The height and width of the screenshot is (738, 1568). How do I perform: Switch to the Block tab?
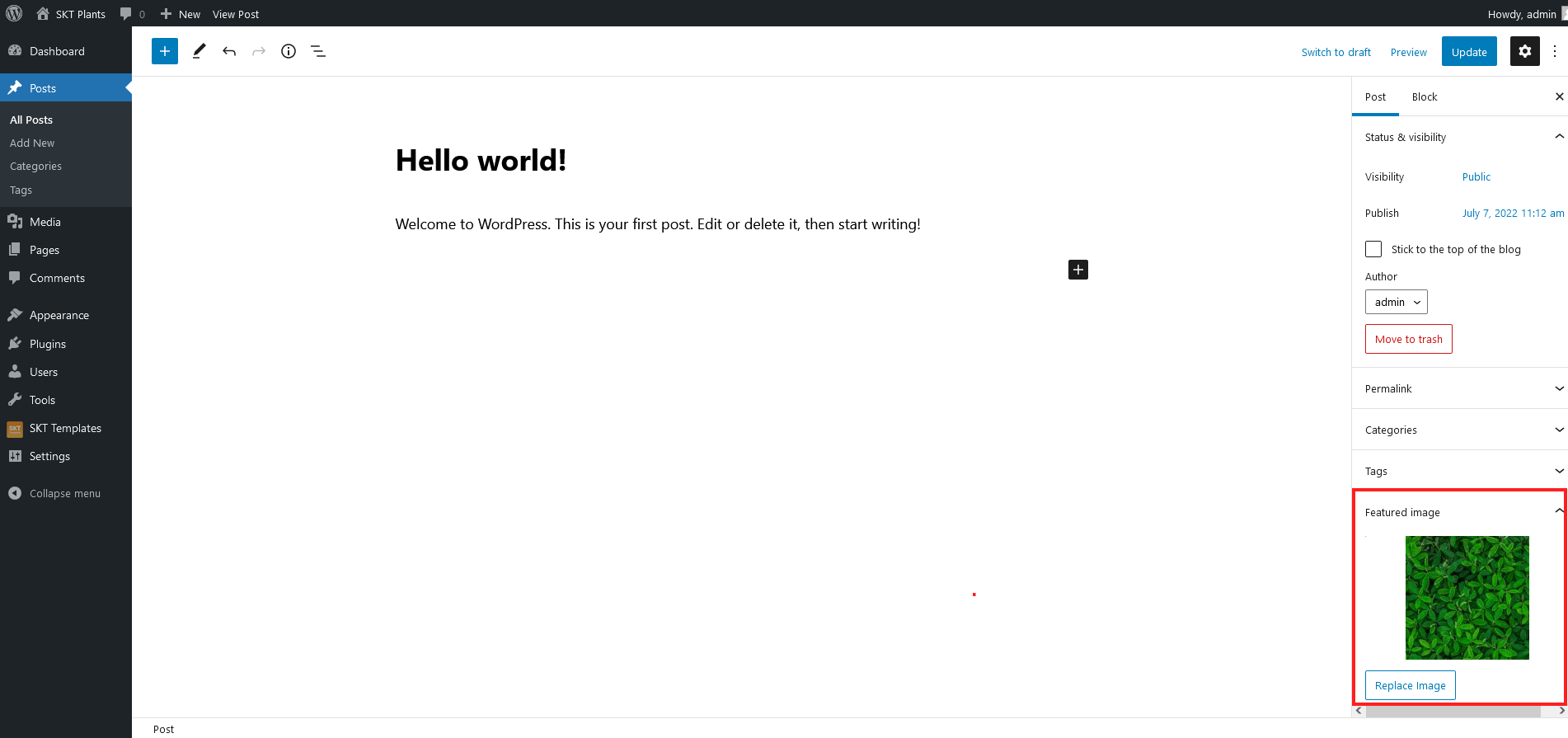point(1424,97)
